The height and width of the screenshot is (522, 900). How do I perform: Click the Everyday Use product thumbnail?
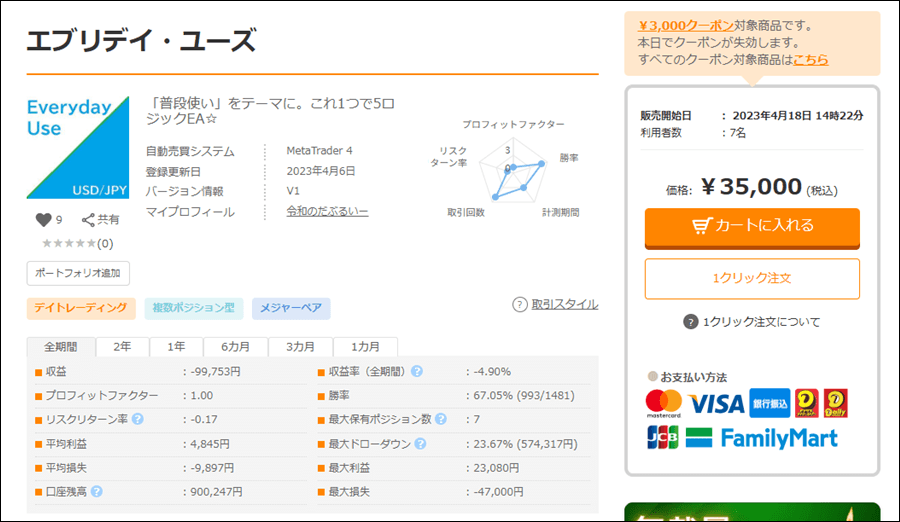78,148
